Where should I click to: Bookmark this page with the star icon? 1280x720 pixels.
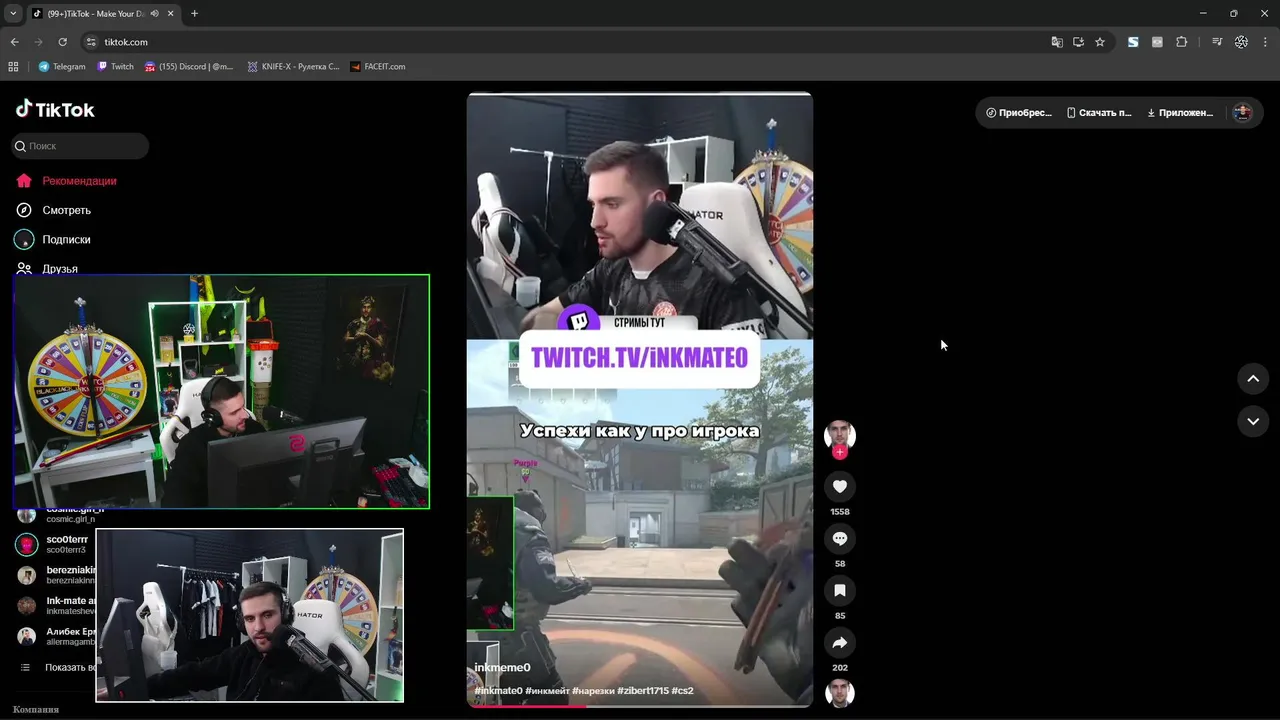coord(1100,42)
